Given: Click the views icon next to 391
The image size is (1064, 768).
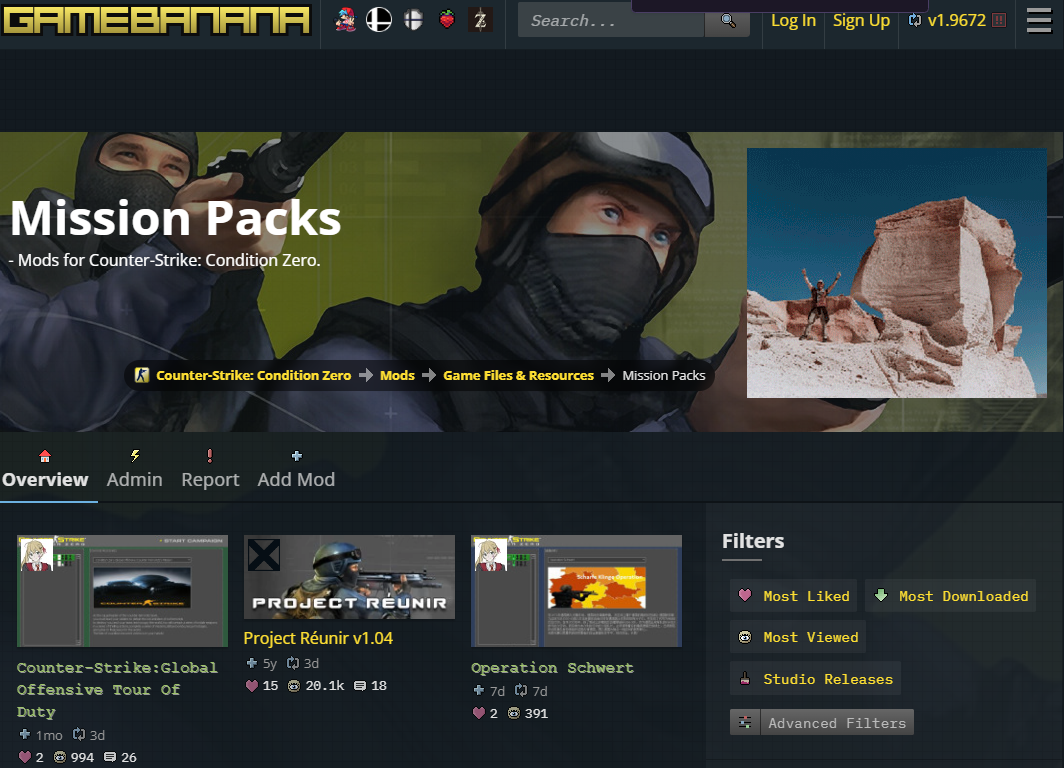Looking at the screenshot, I should (x=514, y=713).
